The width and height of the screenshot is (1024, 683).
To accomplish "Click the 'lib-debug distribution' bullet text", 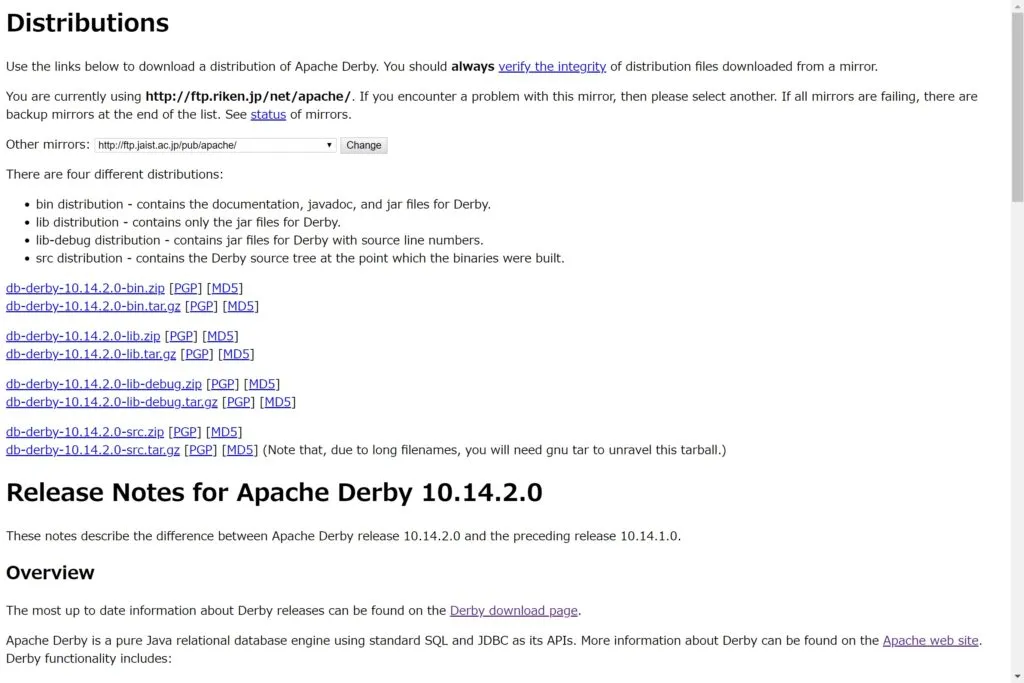I will point(260,240).
